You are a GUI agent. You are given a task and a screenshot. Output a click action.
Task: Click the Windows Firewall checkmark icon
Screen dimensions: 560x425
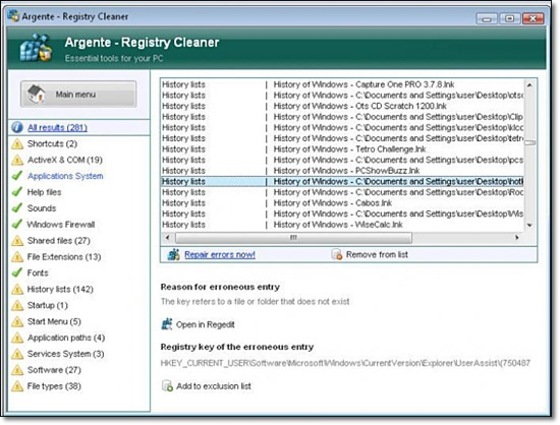pyautogui.click(x=17, y=224)
